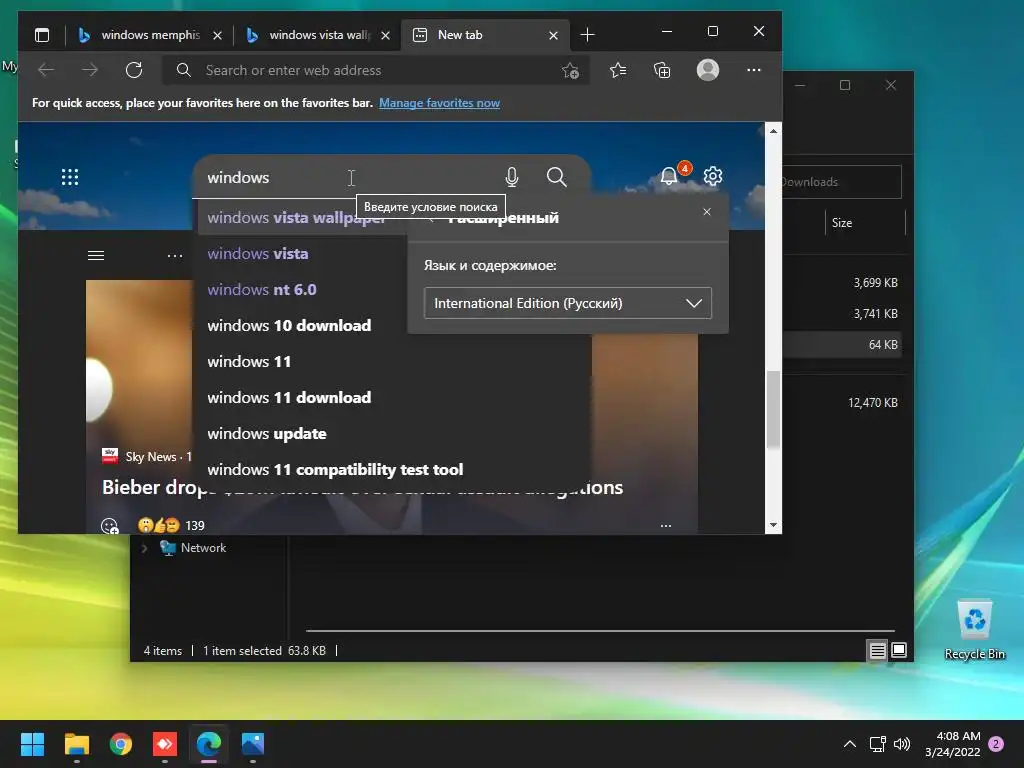The width and height of the screenshot is (1024, 768).
Task: Open the volume control in system tray
Action: coord(902,744)
